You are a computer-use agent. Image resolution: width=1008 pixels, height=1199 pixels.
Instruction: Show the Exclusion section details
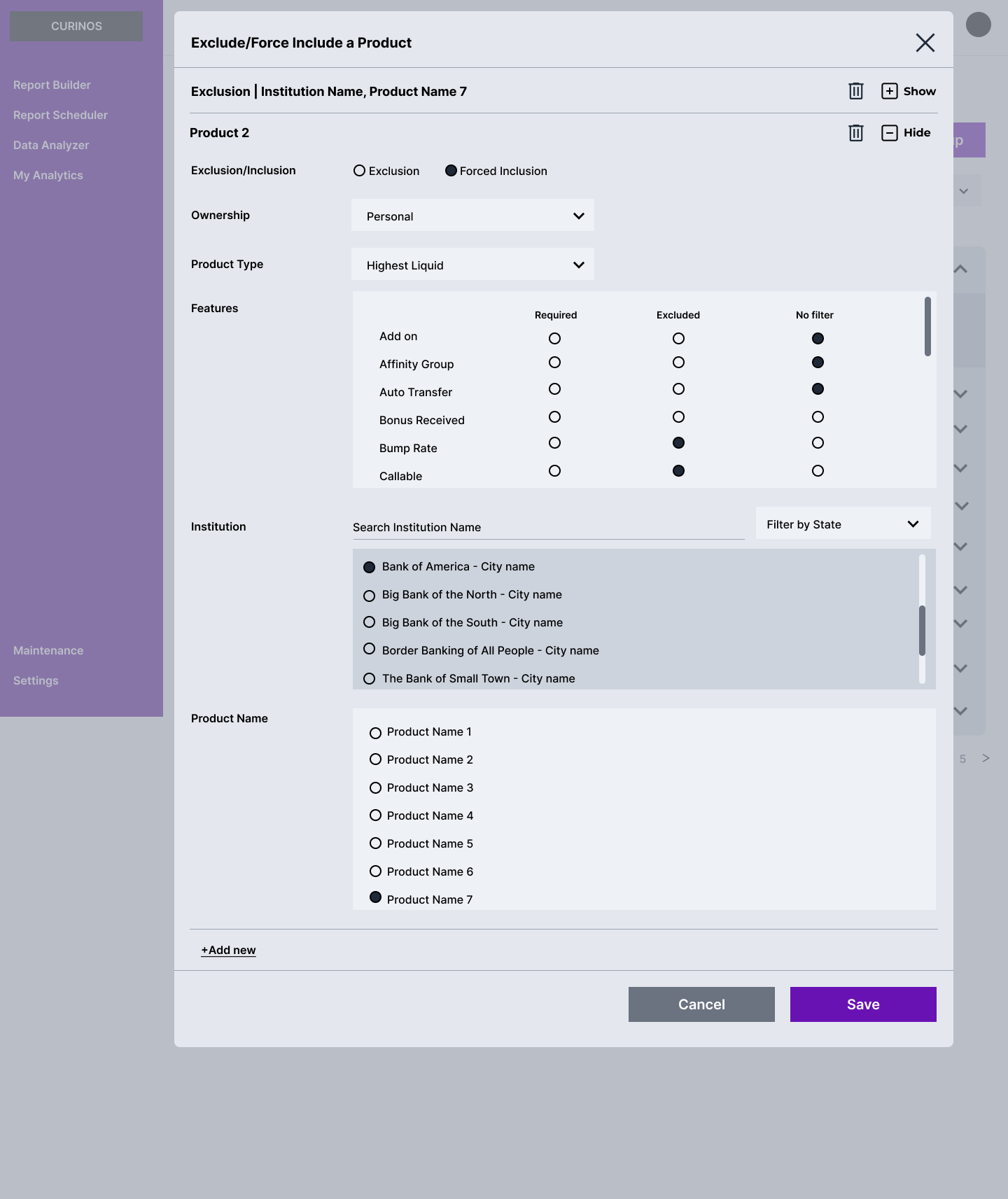[908, 91]
